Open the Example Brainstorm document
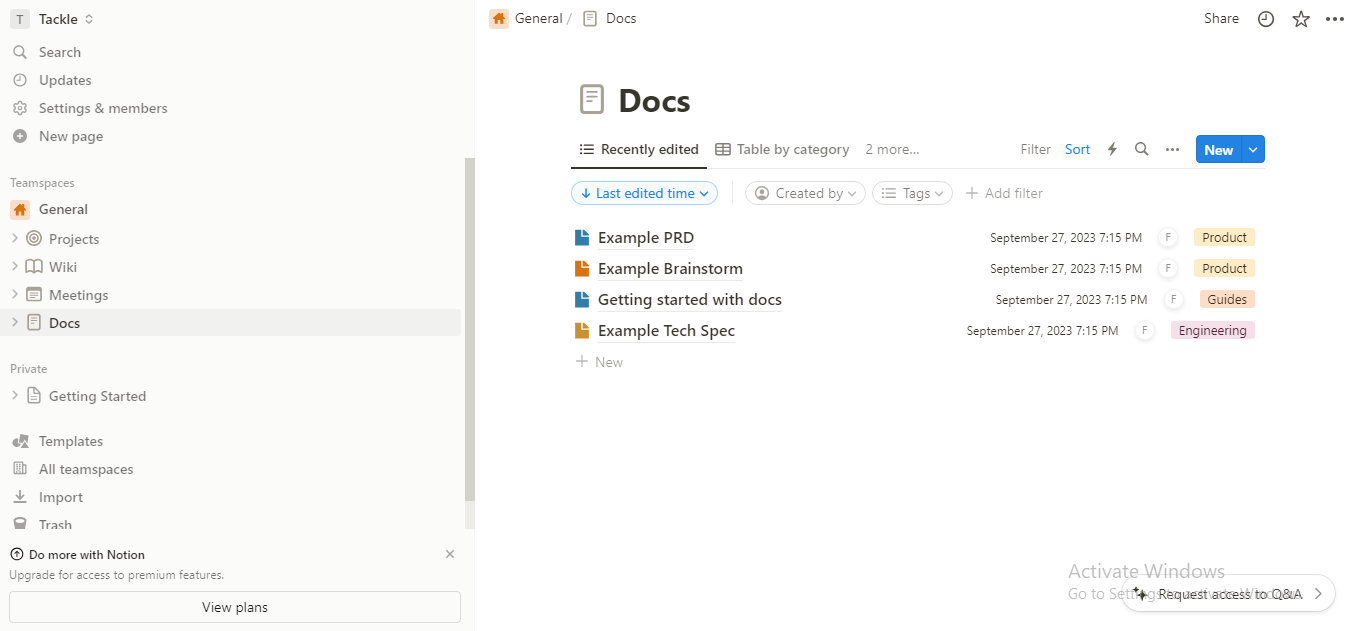The height and width of the screenshot is (631, 1361). [670, 269]
